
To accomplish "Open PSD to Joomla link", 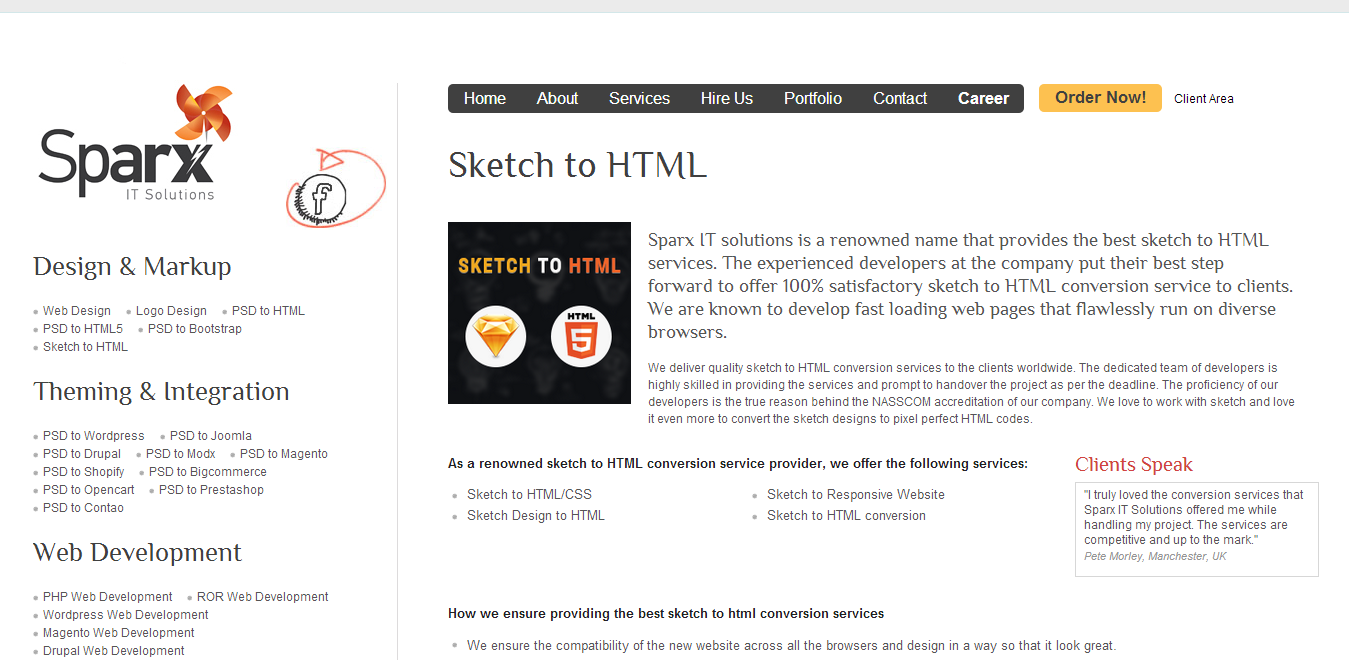I will [x=211, y=436].
